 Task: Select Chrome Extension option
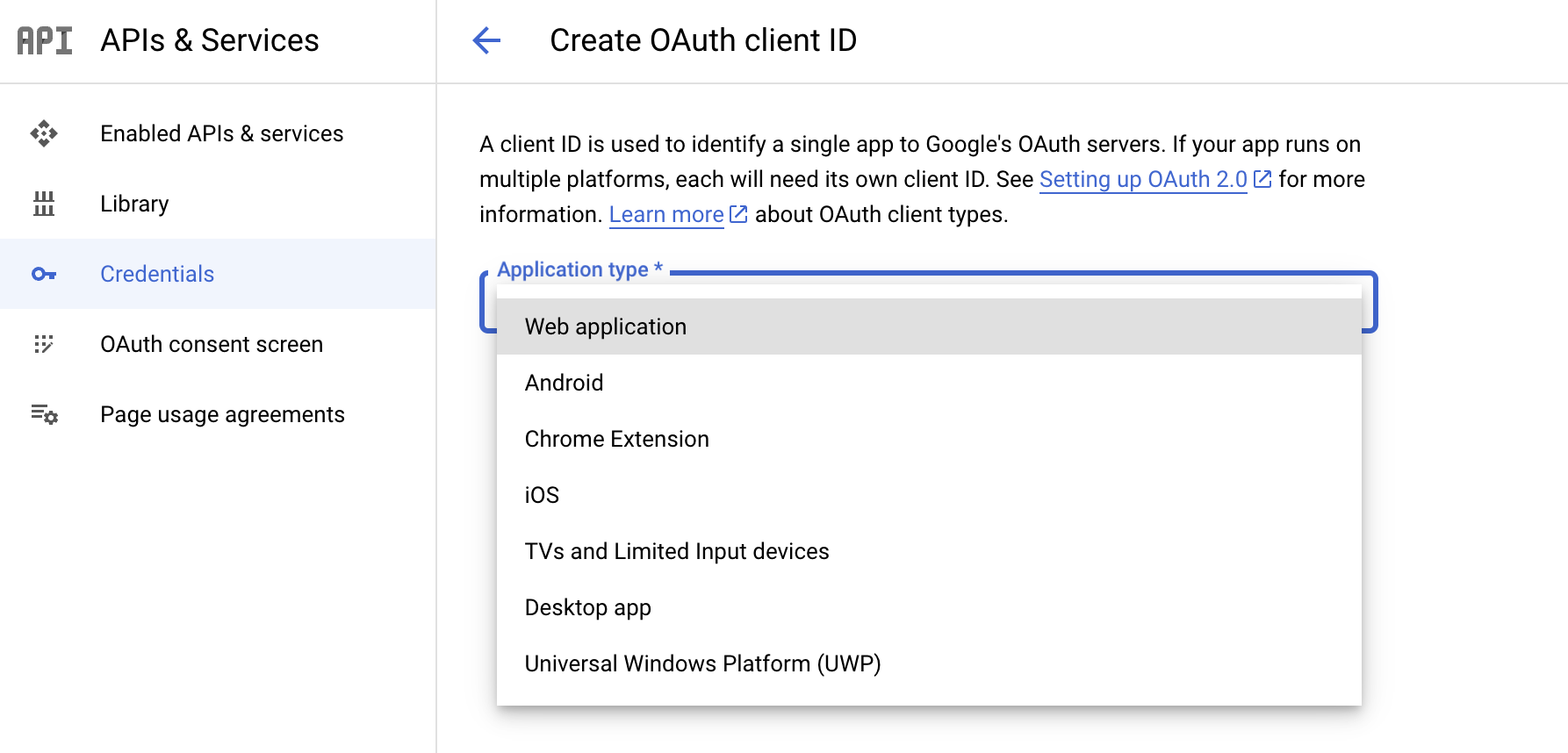(x=929, y=439)
